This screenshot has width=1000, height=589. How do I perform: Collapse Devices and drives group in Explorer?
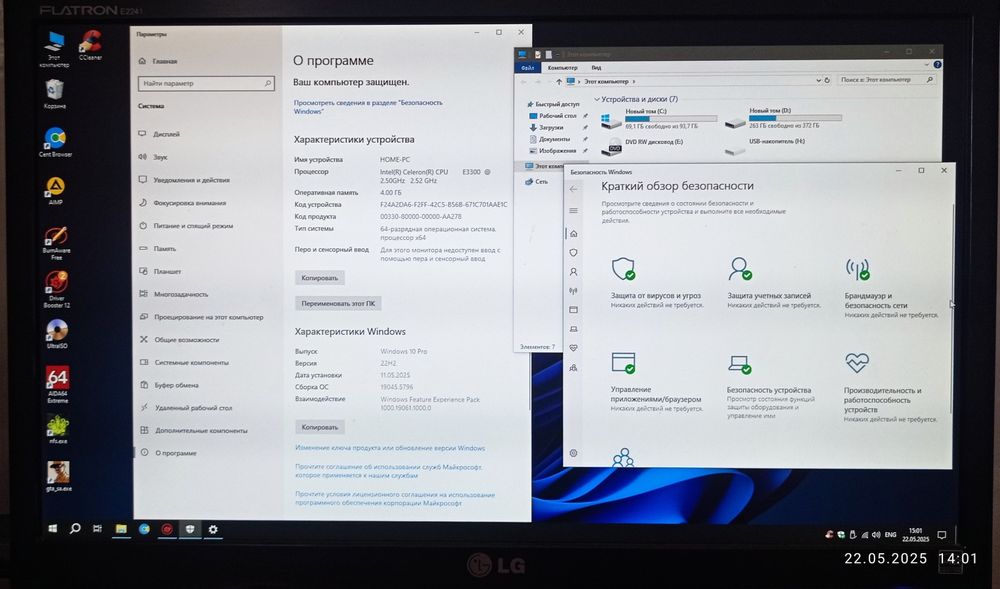point(597,99)
